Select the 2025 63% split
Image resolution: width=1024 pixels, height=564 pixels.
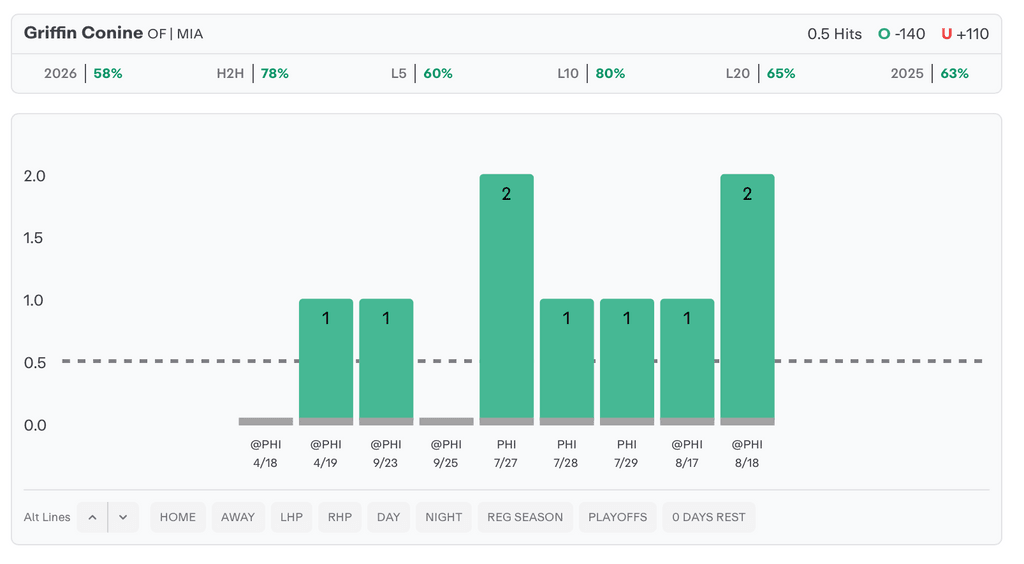929,73
